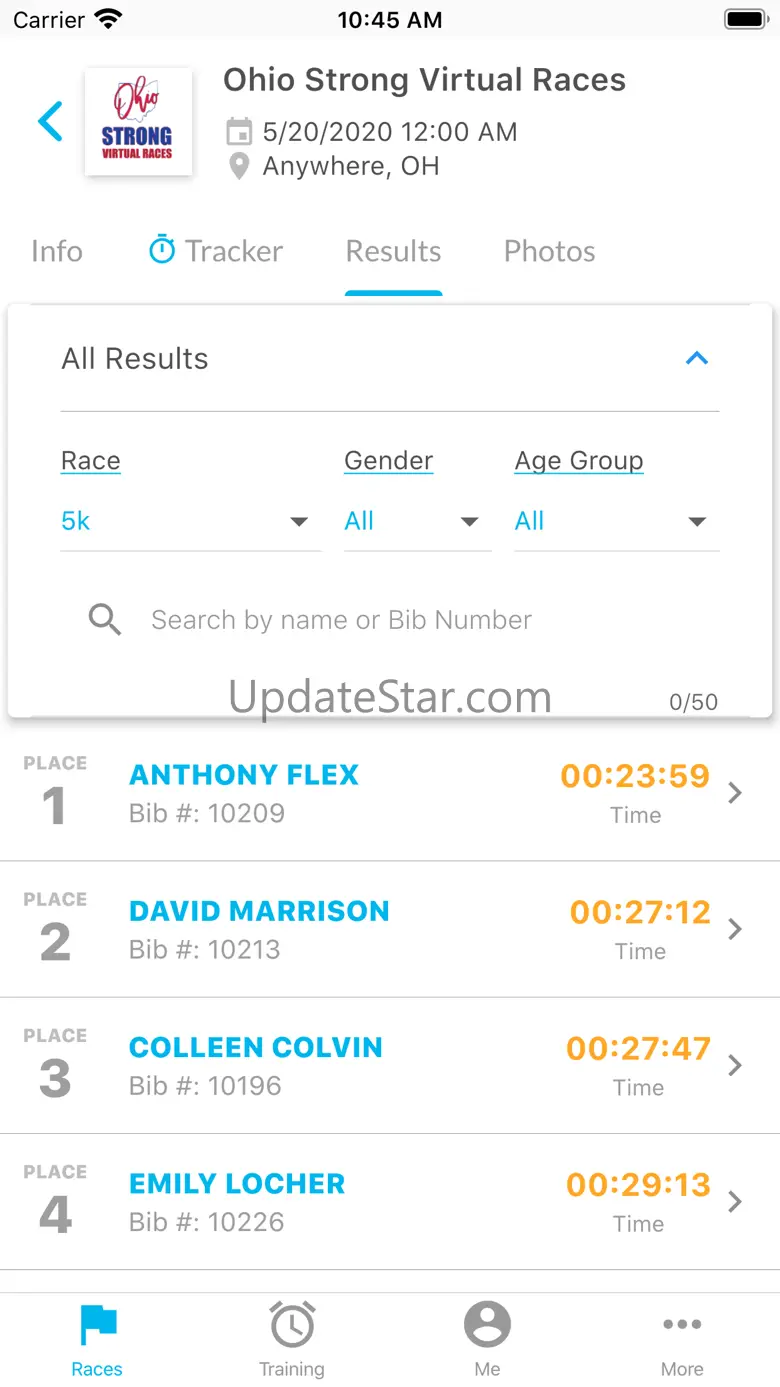Screen dimensions: 780x1387
Task: Tap the location pin icon
Action: click(239, 166)
